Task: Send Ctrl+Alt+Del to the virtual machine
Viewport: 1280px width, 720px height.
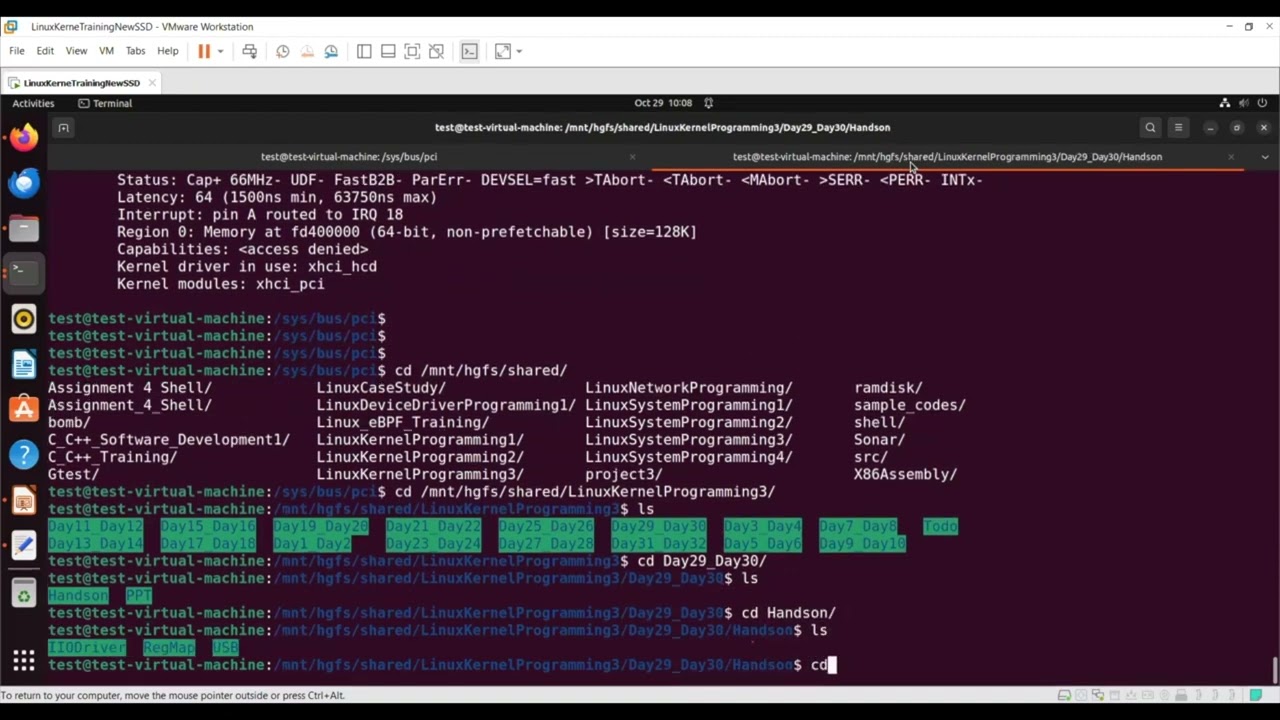Action: [250, 51]
